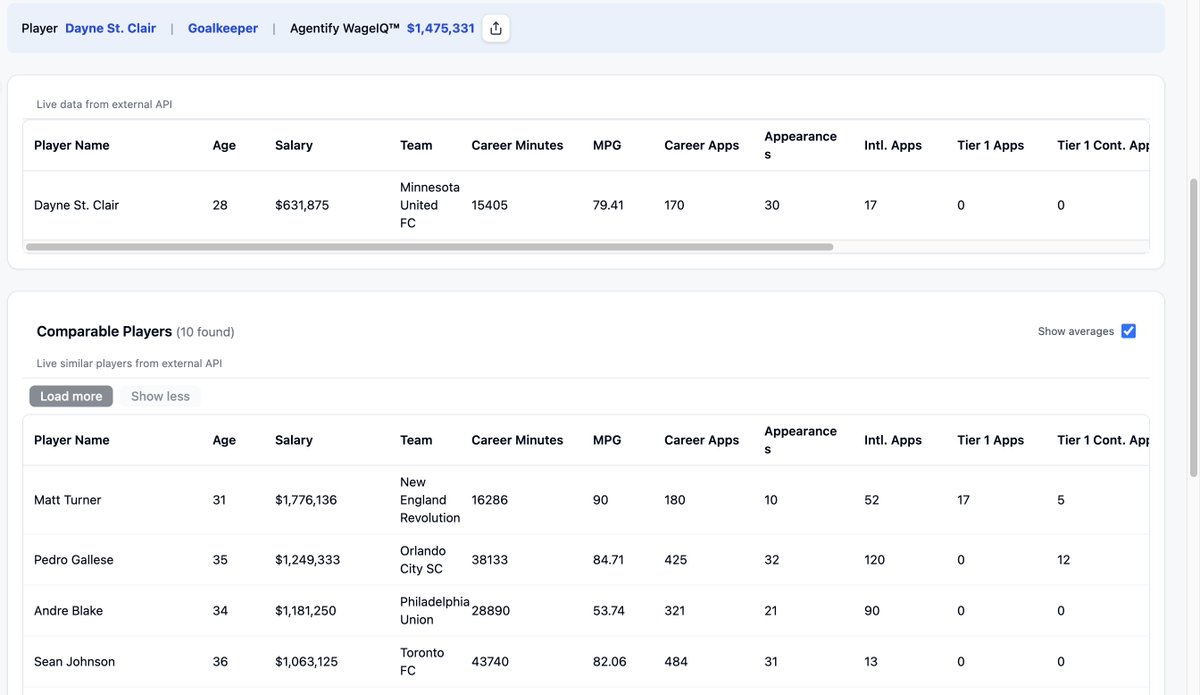Click the Intl. Apps column header
The image size is (1200, 695).
pyautogui.click(x=893, y=439)
